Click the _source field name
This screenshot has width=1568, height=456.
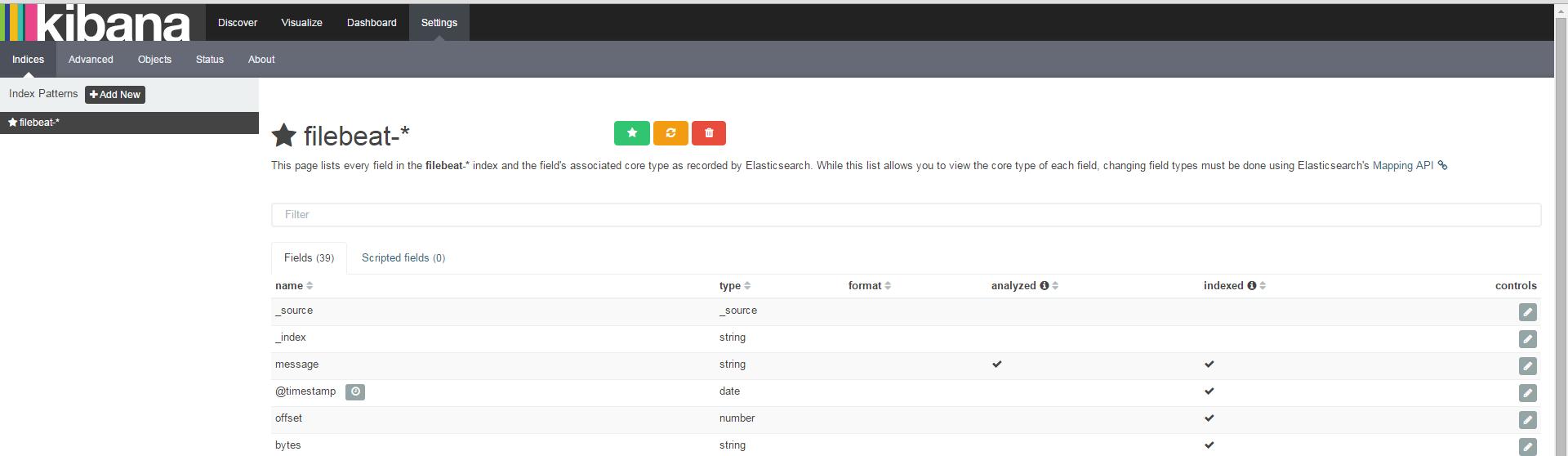tap(294, 311)
